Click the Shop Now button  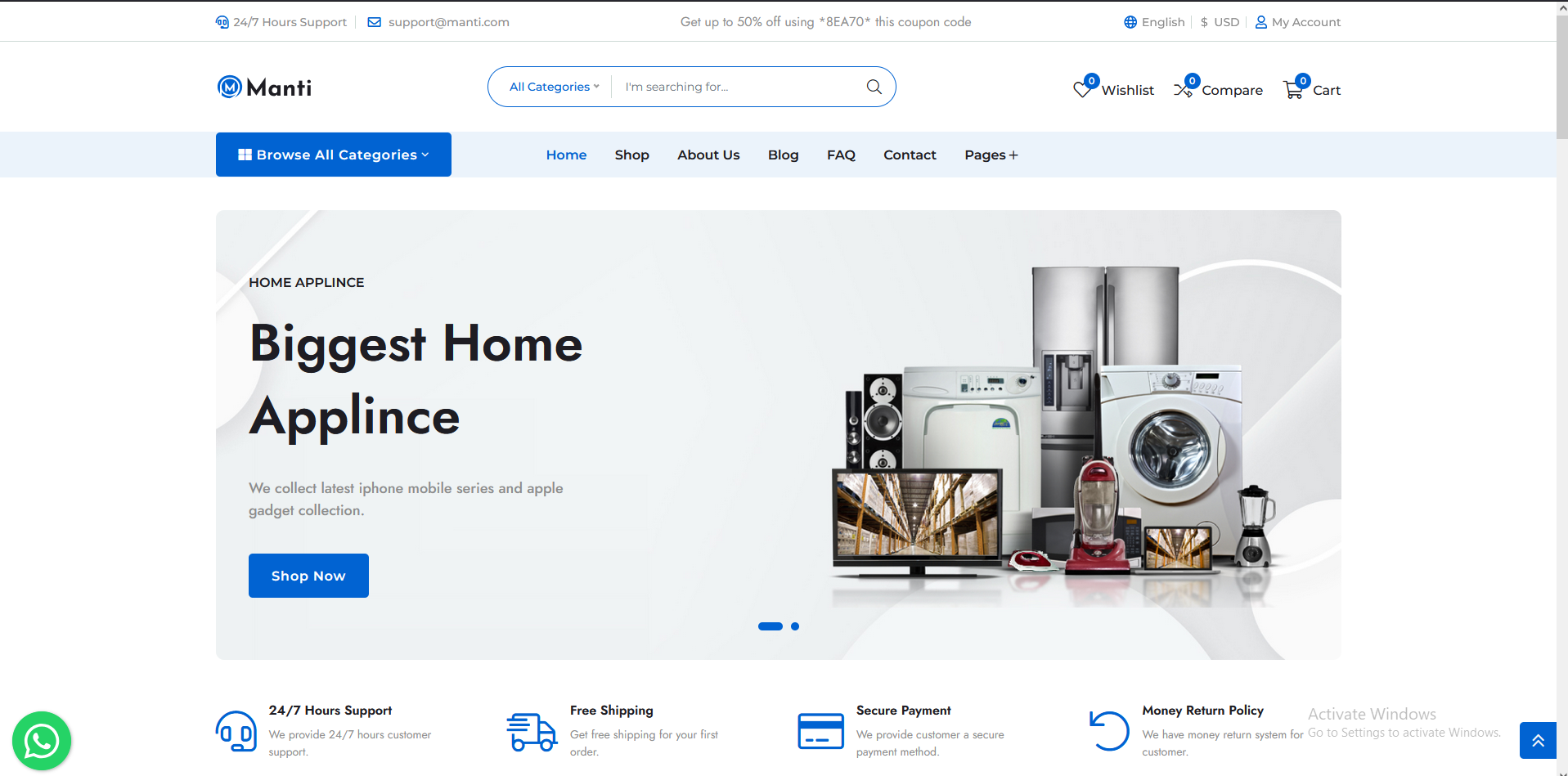point(308,576)
